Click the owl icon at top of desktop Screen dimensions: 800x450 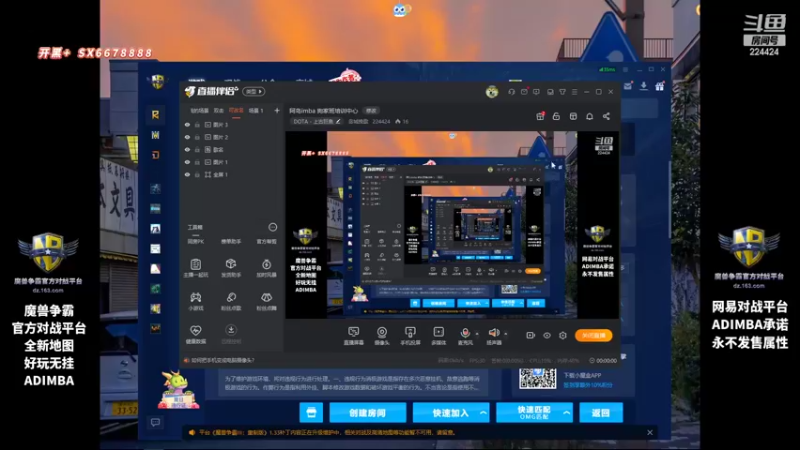click(401, 10)
